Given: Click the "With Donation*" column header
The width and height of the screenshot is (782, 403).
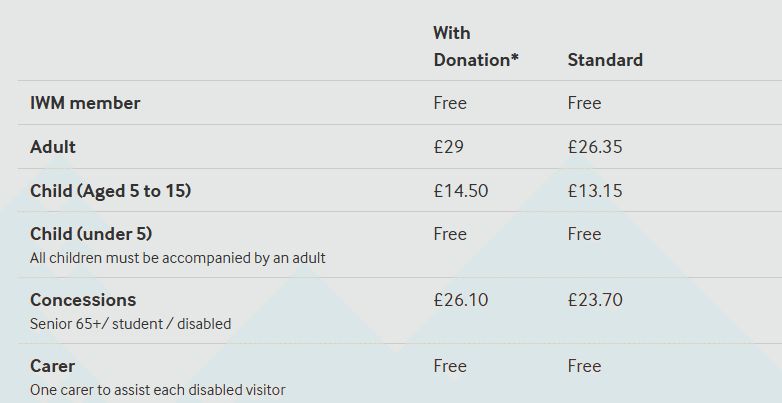Looking at the screenshot, I should 475,47.
